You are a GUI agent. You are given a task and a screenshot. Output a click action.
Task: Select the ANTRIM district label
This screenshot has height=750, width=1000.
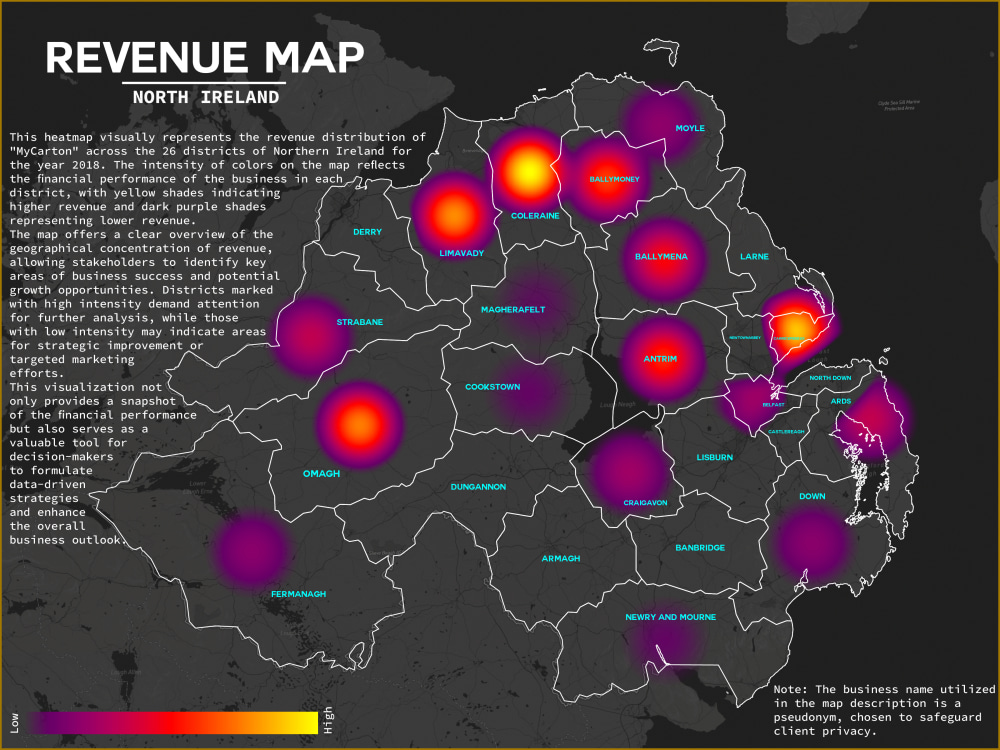pyautogui.click(x=662, y=357)
